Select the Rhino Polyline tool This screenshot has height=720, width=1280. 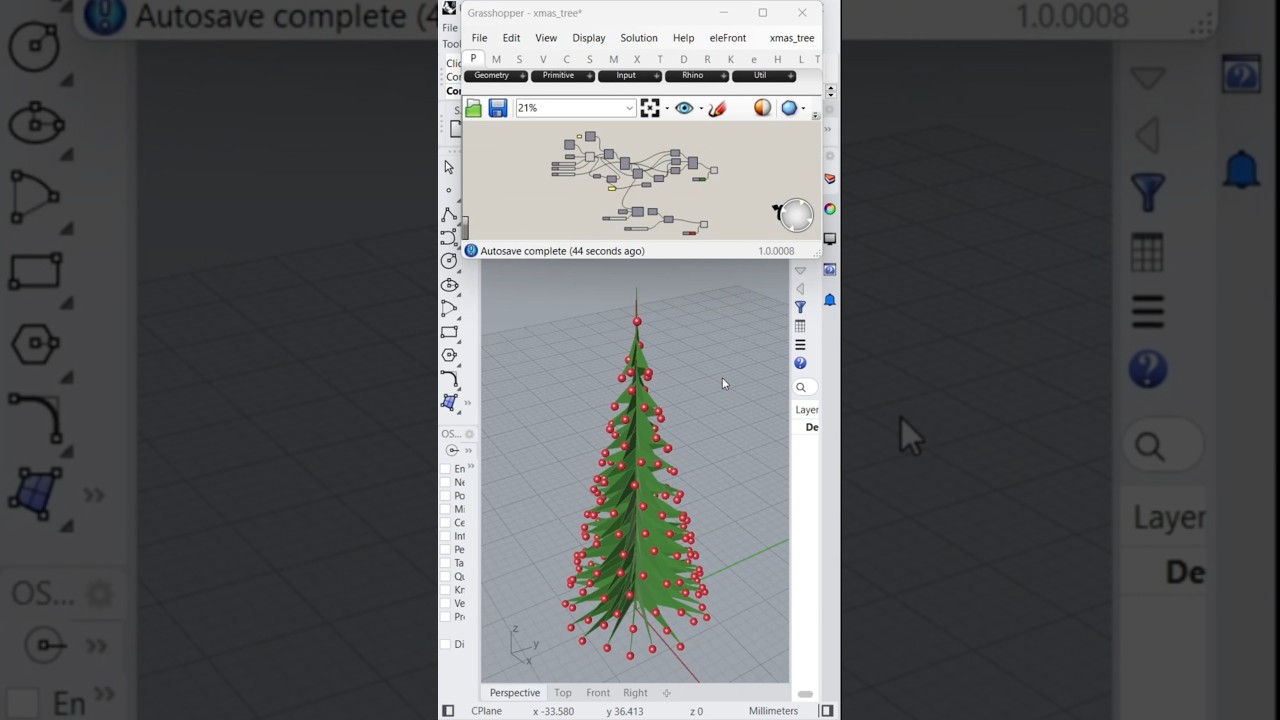449,214
